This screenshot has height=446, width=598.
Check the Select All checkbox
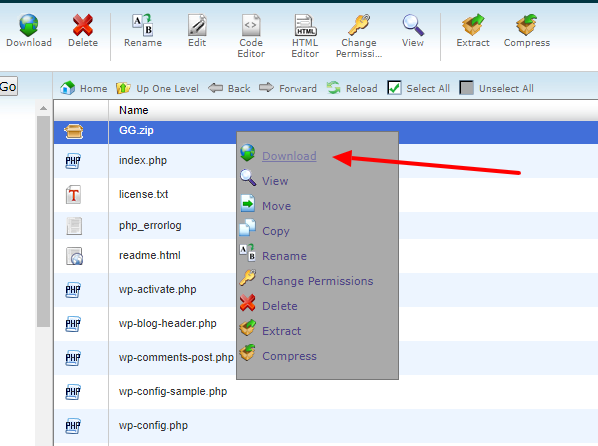click(394, 88)
